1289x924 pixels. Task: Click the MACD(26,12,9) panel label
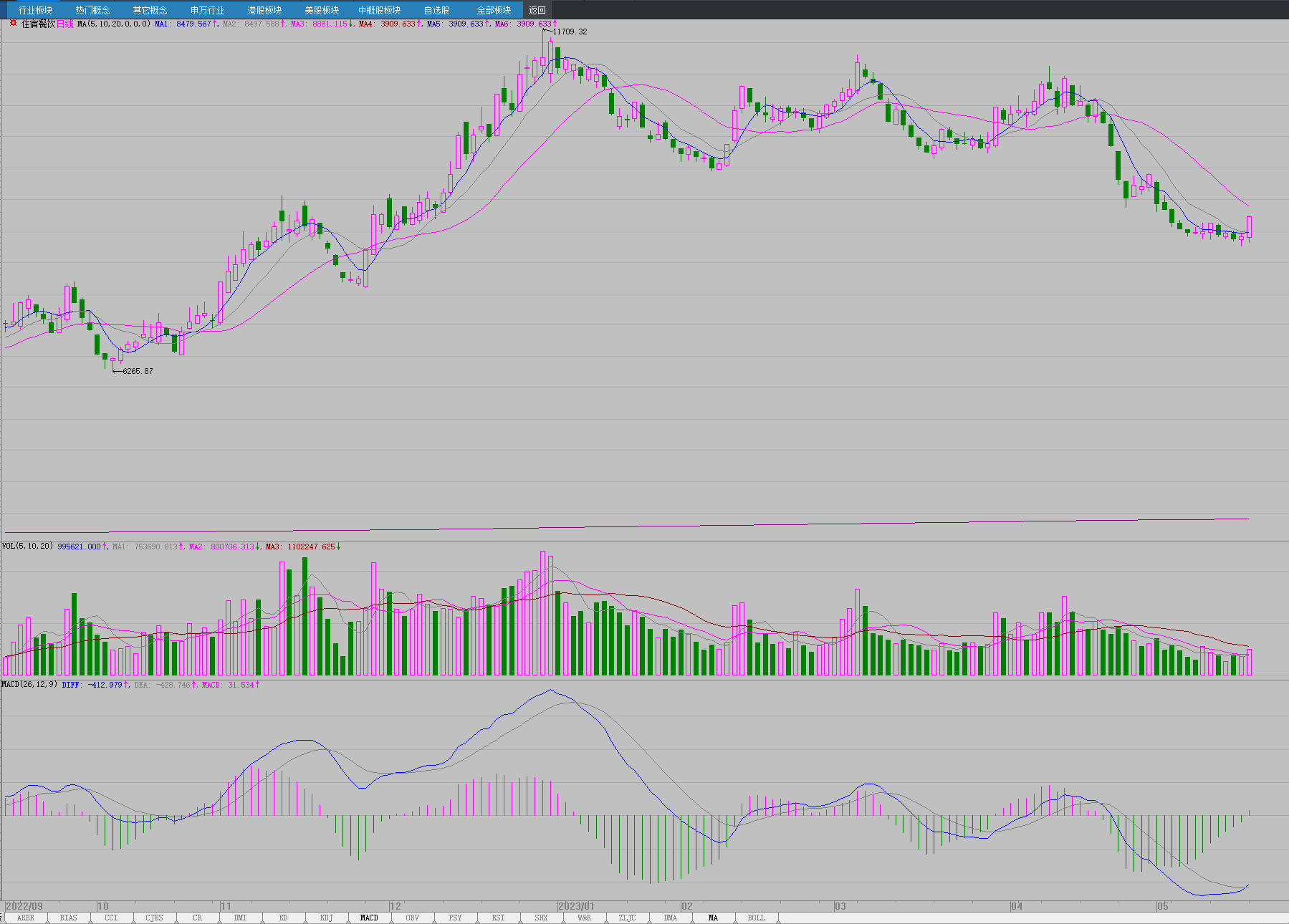coord(29,685)
